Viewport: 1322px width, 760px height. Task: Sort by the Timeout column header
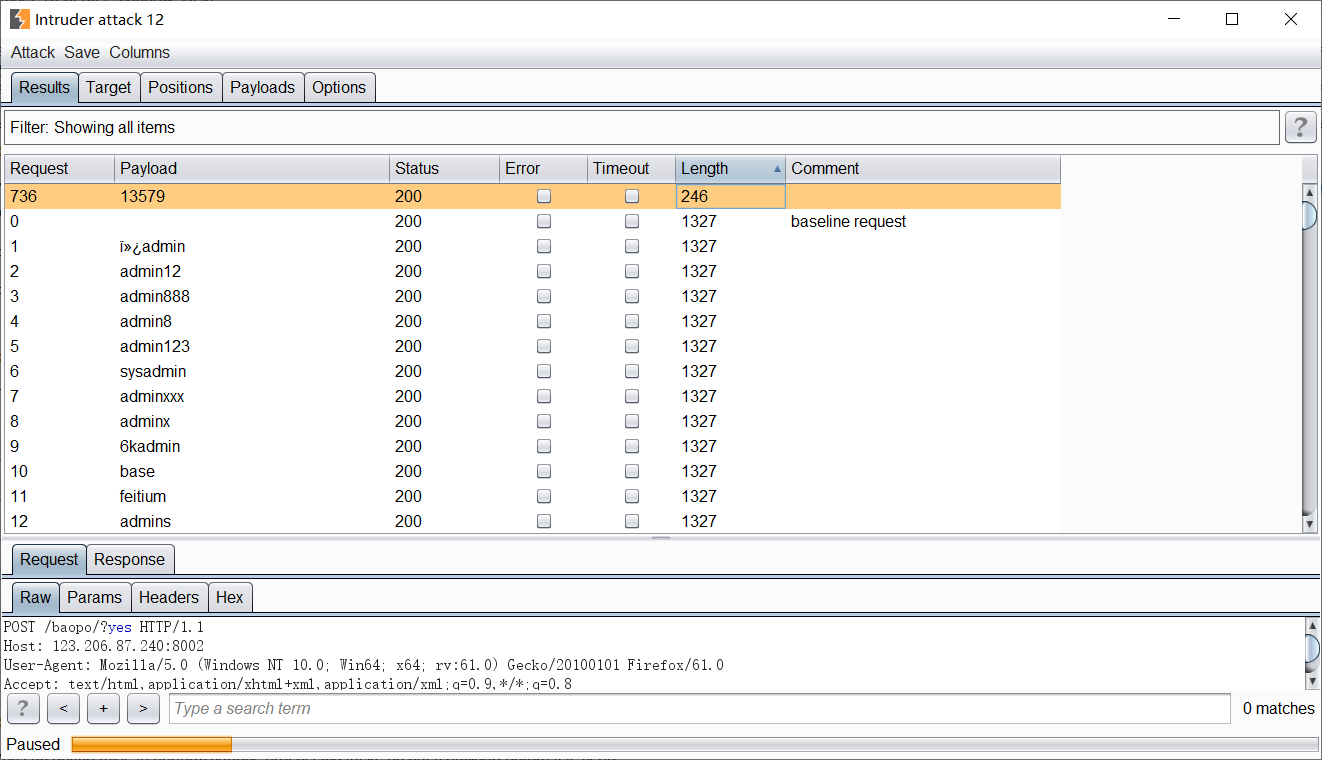(631, 169)
